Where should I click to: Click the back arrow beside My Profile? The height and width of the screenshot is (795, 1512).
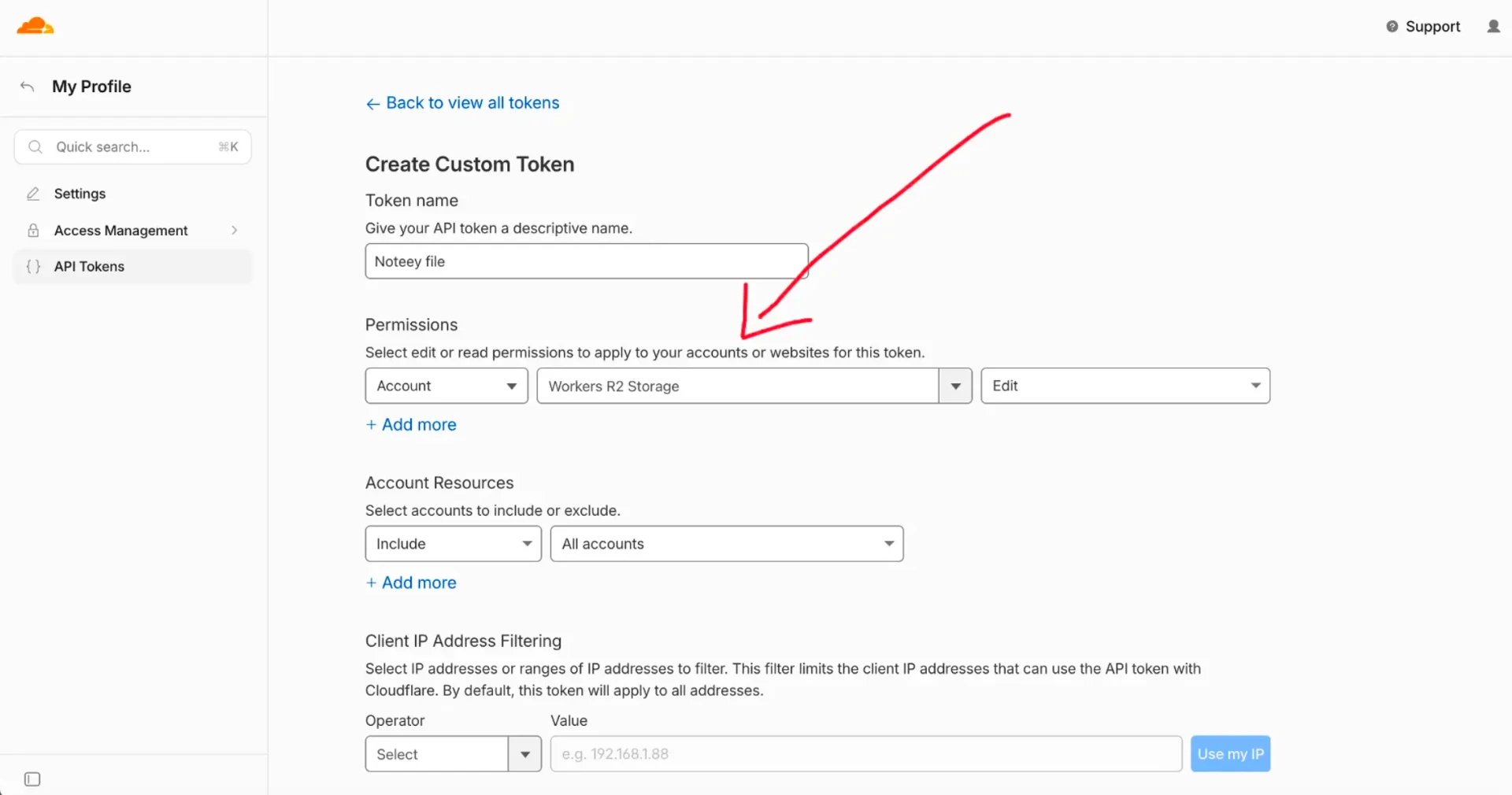coord(28,87)
